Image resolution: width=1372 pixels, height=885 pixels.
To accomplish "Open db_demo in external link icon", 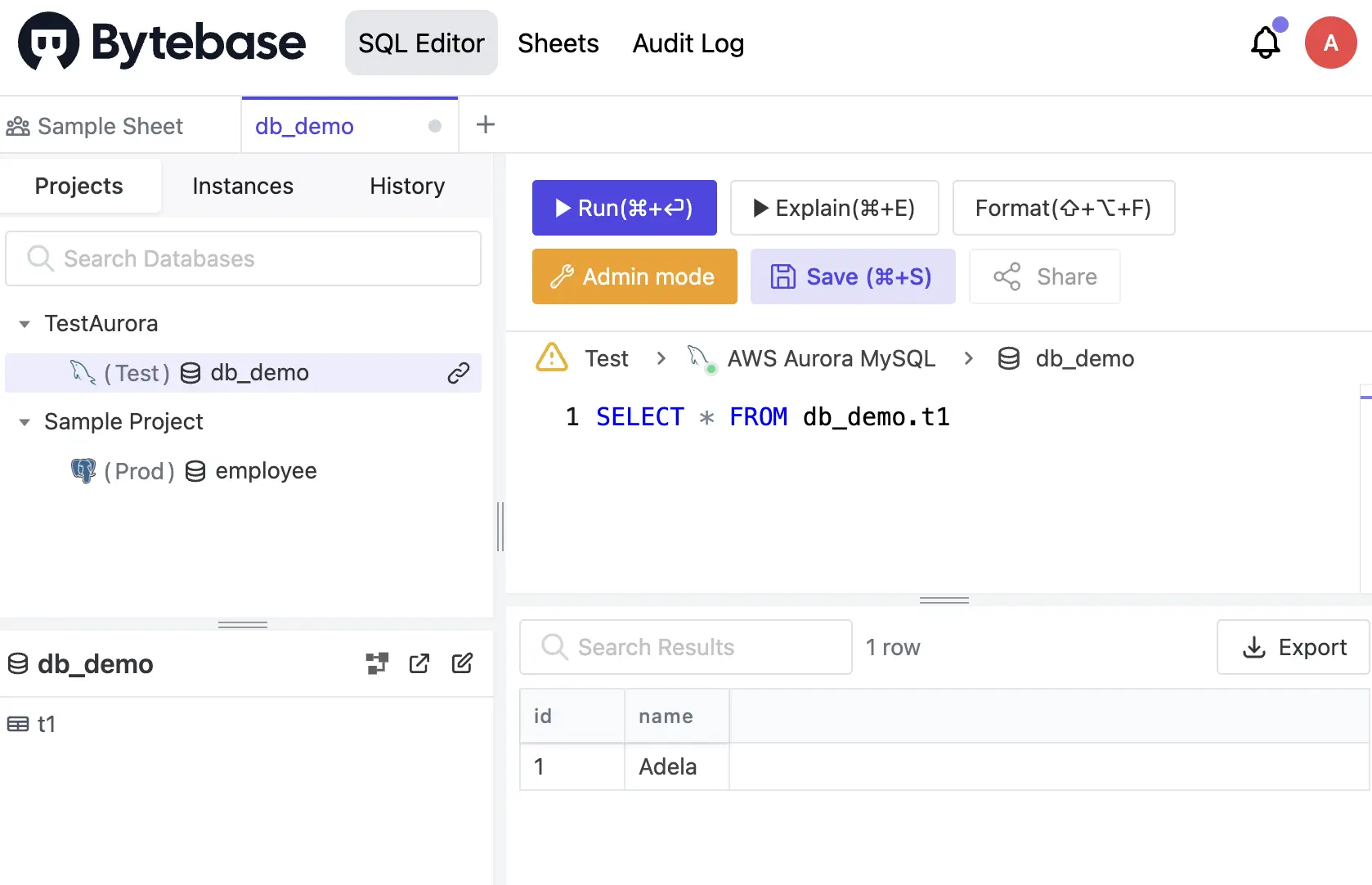I will click(x=419, y=663).
